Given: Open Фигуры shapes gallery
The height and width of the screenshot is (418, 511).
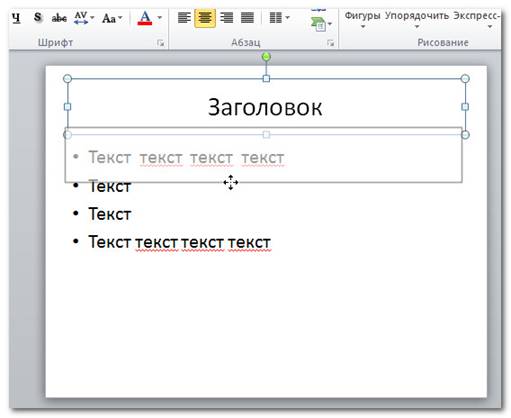Looking at the screenshot, I should click(x=362, y=19).
